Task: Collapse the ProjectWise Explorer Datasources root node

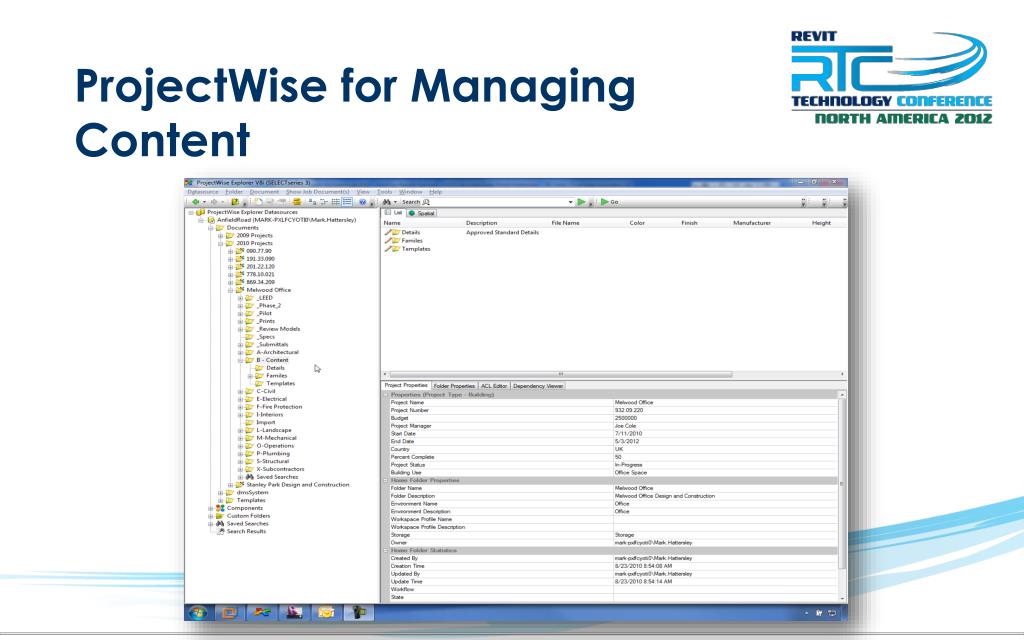Action: tap(191, 212)
